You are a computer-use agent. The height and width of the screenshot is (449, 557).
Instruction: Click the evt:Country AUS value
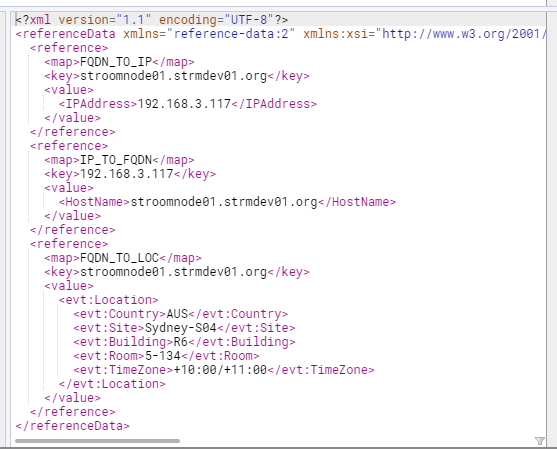click(x=177, y=314)
